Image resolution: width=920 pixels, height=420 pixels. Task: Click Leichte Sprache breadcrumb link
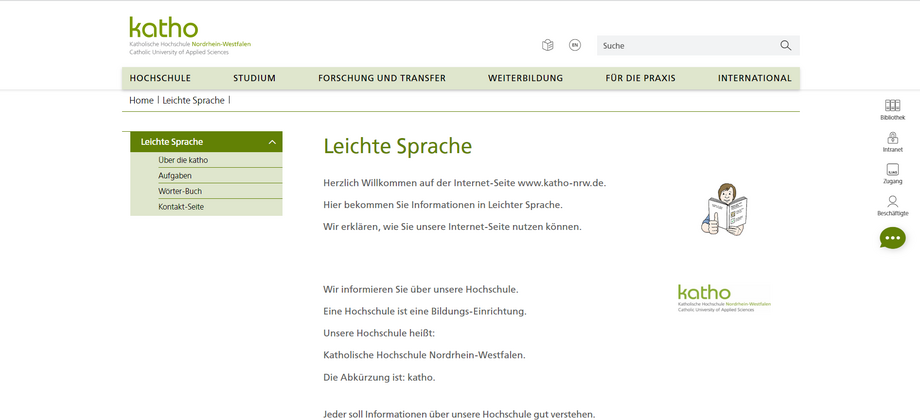click(x=194, y=100)
